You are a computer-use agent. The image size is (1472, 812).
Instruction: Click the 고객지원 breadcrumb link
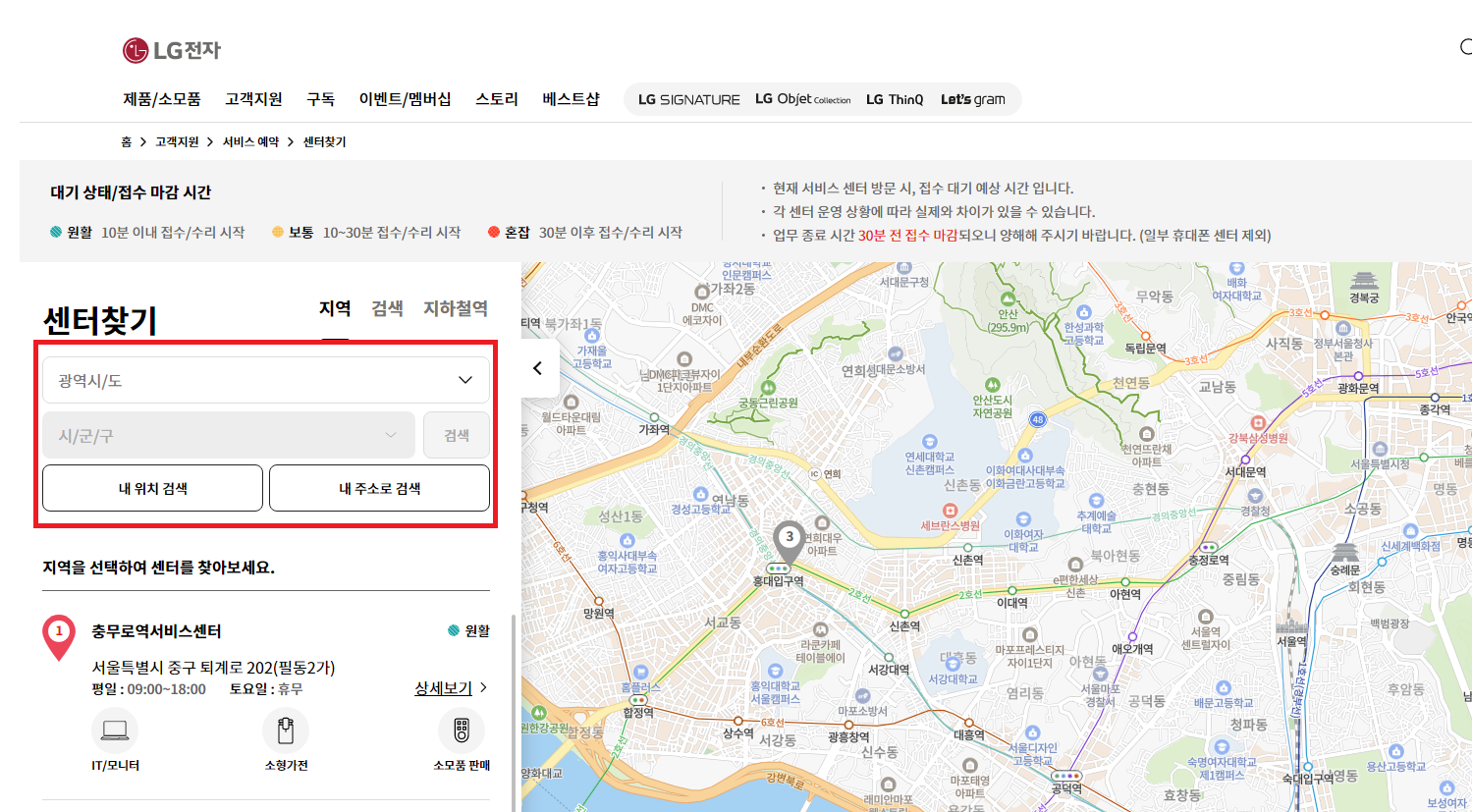coord(177,142)
